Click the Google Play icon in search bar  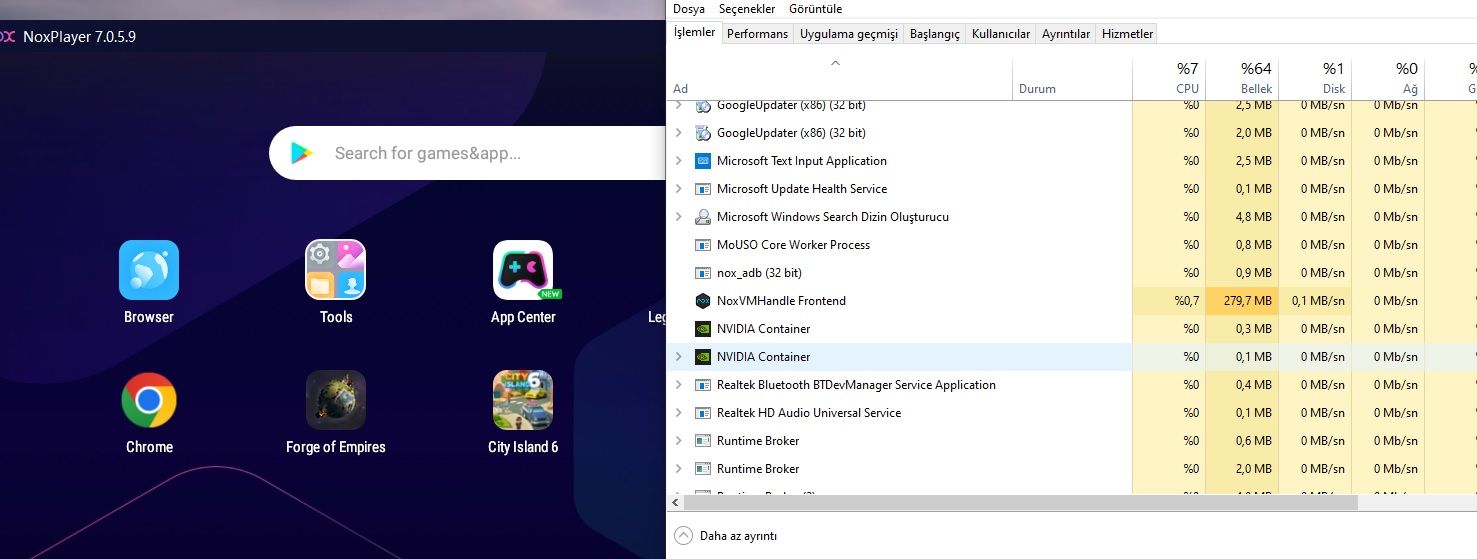coord(301,153)
